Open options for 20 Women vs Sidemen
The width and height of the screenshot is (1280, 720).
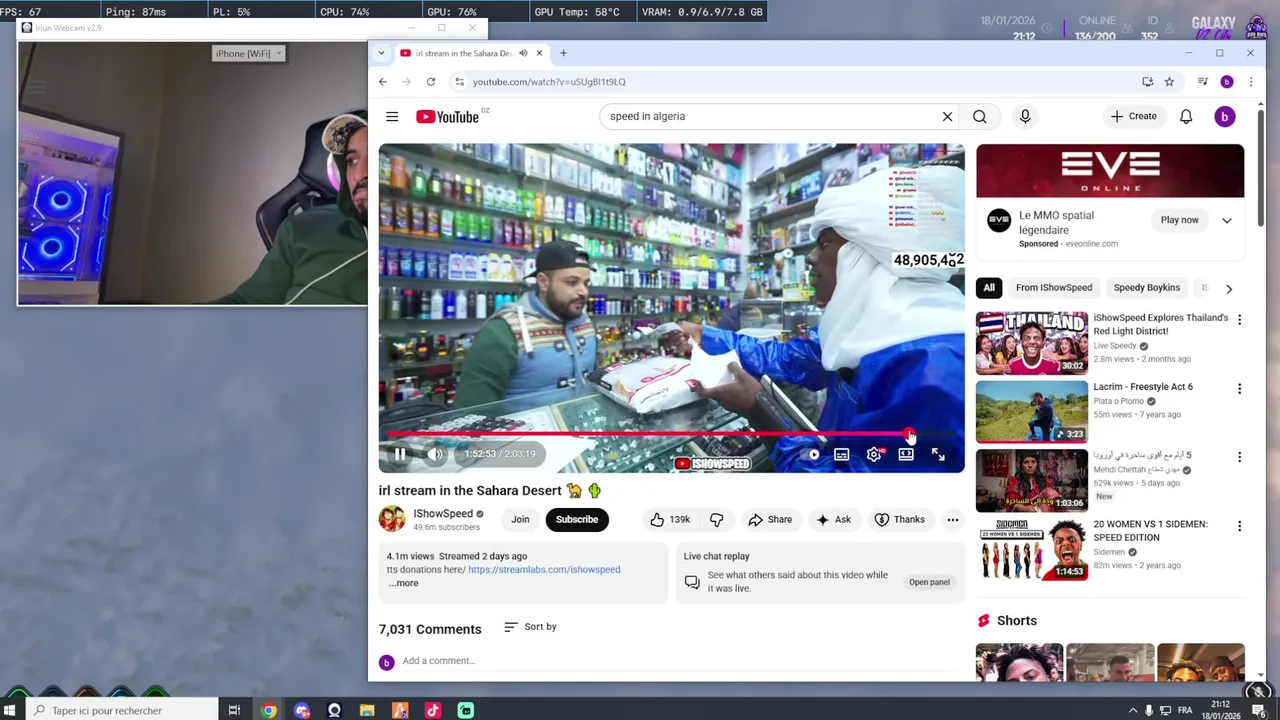coord(1239,526)
